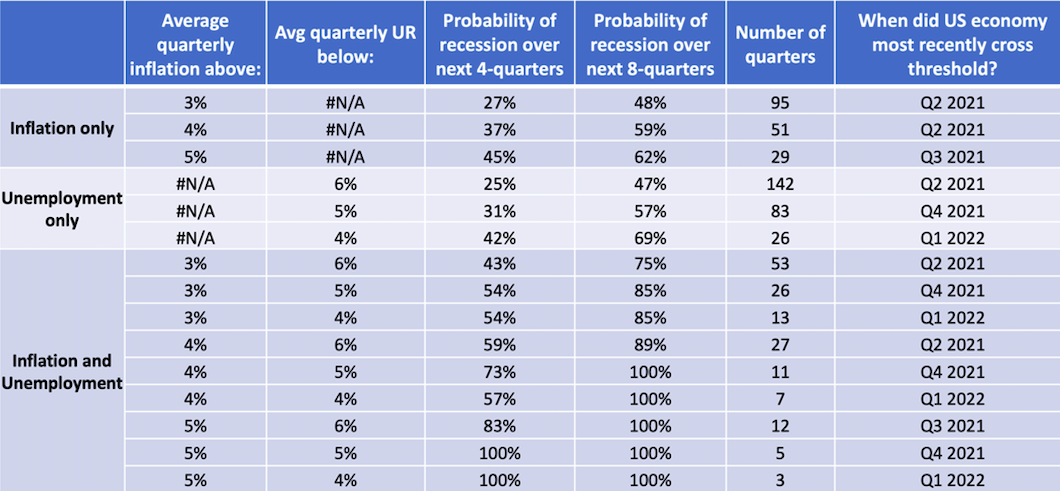
Task: Click the 'Inflation only' row group label
Action: [x=62, y=129]
